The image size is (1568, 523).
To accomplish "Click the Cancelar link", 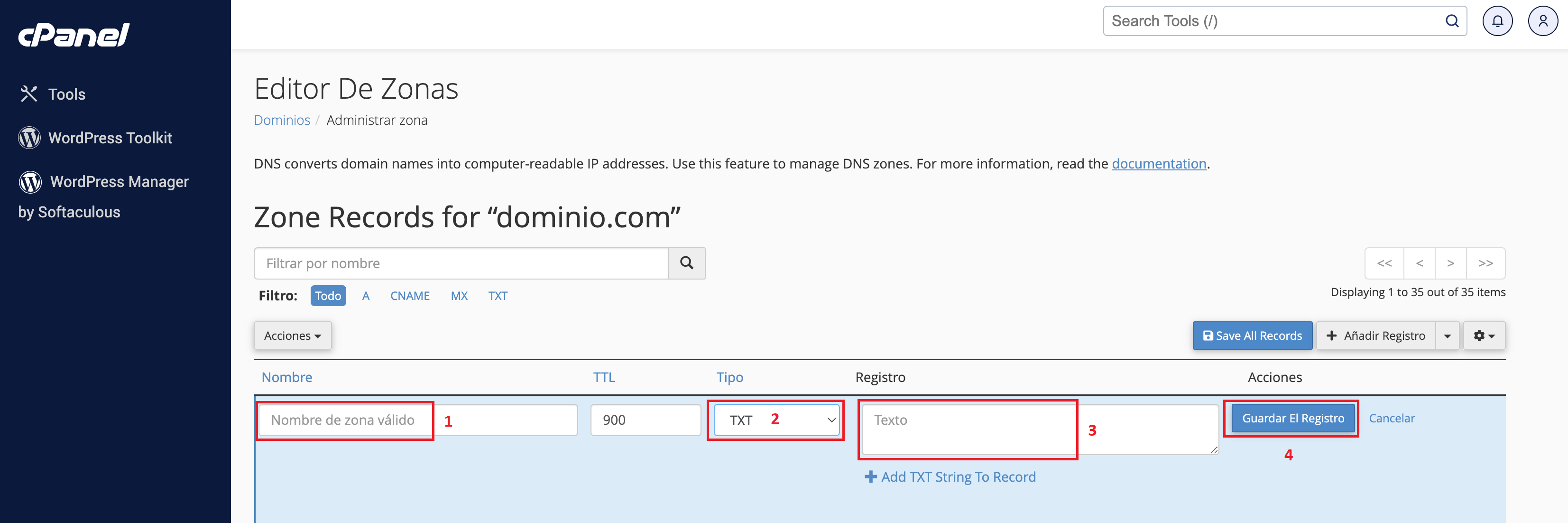I will pyautogui.click(x=1392, y=419).
